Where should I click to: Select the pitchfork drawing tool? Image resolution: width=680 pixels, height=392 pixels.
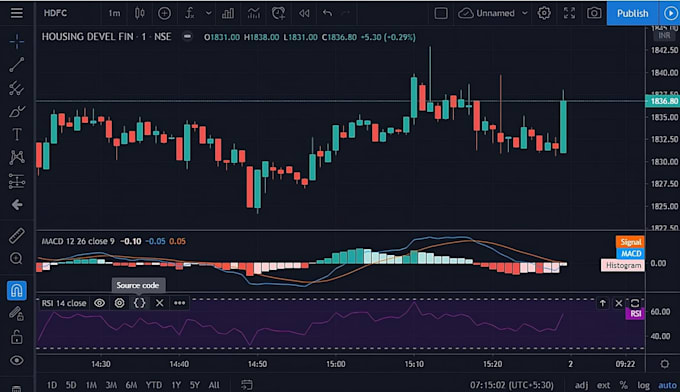pyautogui.click(x=16, y=88)
